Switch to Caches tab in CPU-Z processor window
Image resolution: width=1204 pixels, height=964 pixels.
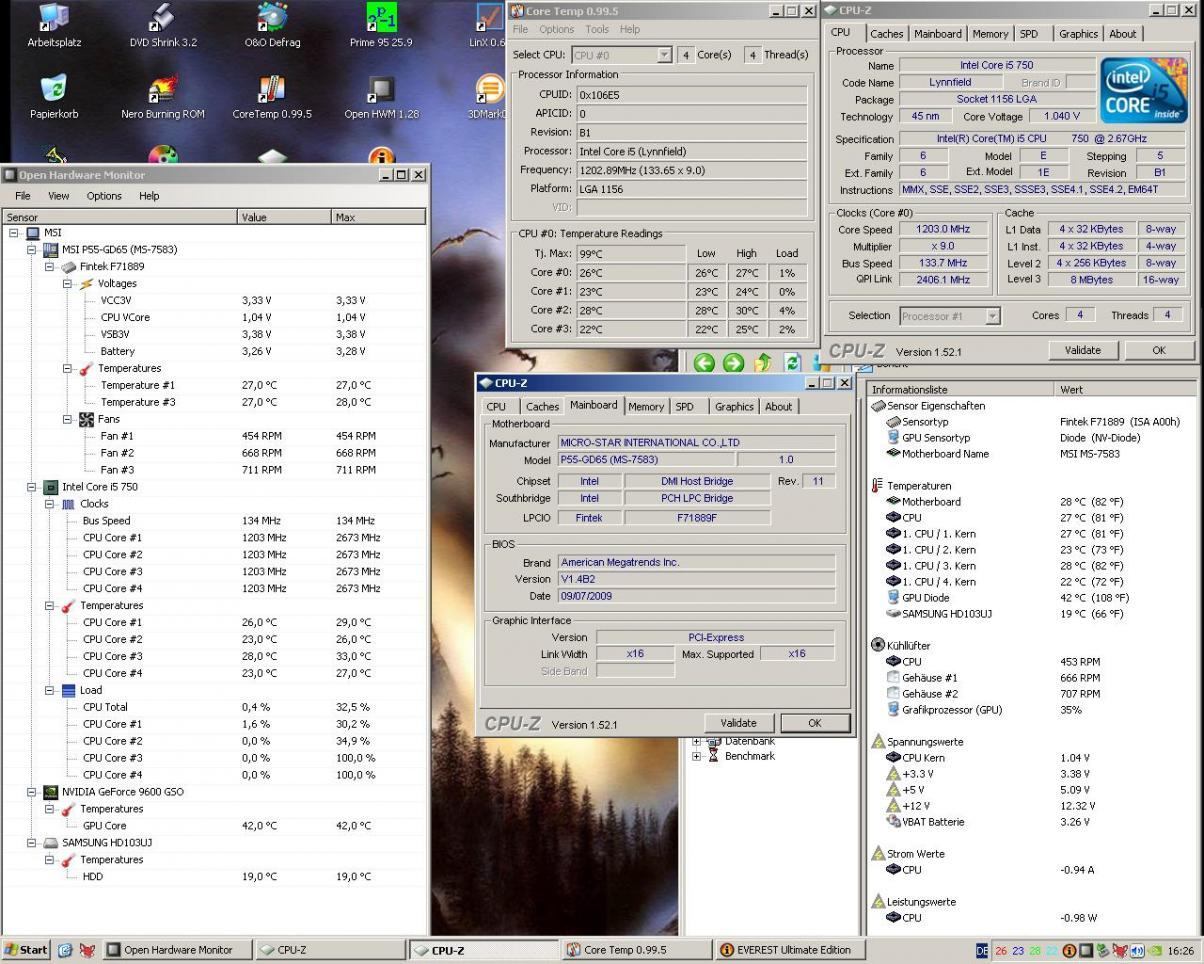coord(887,34)
